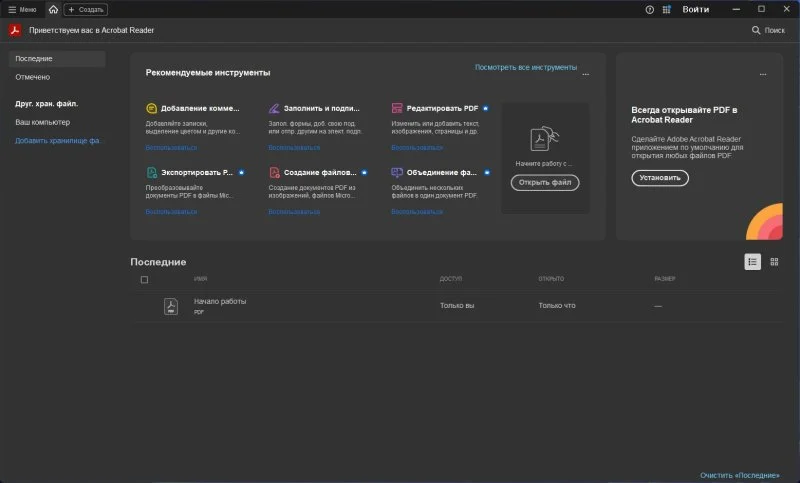Click the Экспортировать PDF title text
The width and height of the screenshot is (800, 483).
tap(197, 172)
